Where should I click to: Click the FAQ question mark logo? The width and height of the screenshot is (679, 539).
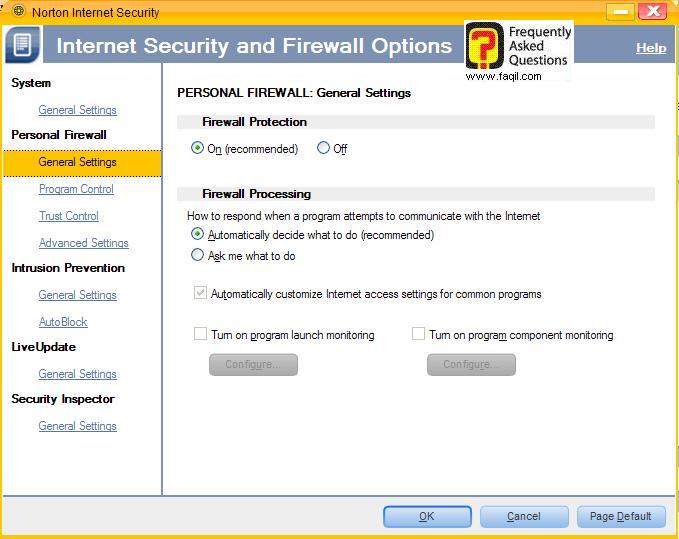pos(485,46)
